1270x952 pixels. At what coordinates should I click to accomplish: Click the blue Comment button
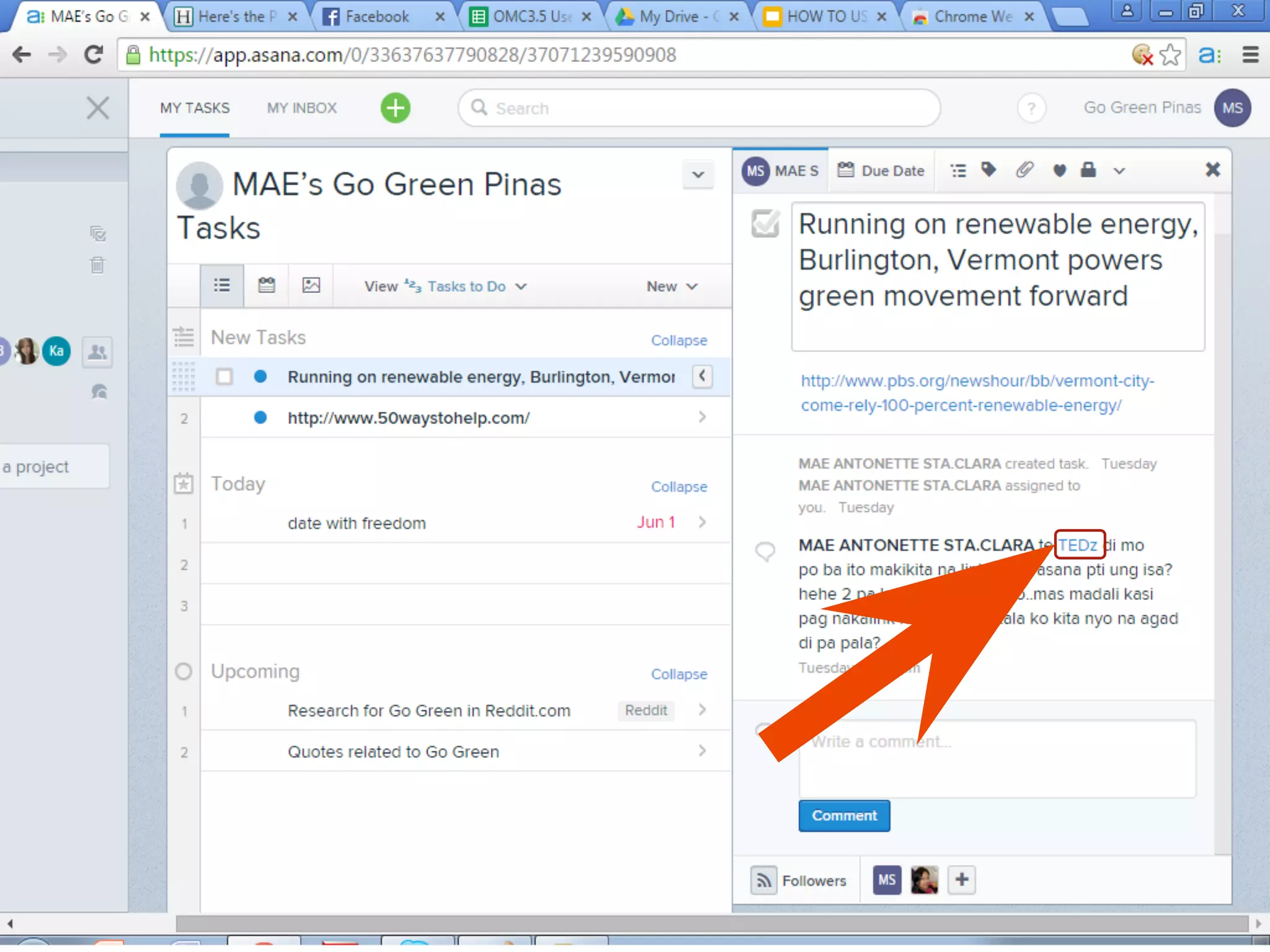pos(844,816)
